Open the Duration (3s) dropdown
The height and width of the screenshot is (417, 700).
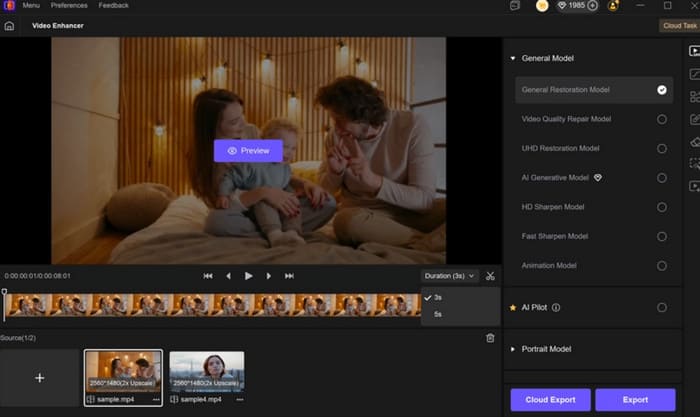click(x=450, y=276)
